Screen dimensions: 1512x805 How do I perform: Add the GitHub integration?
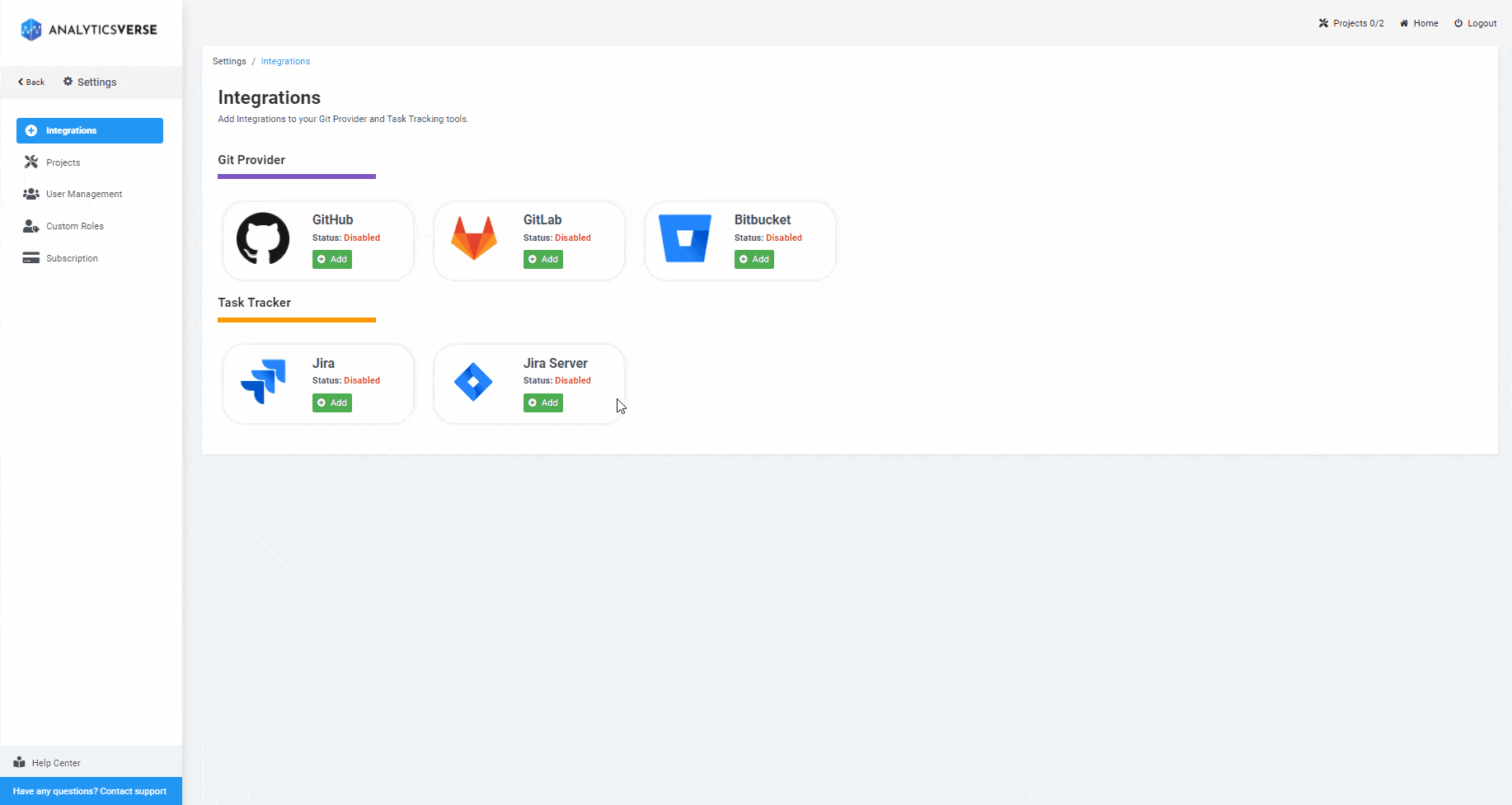(331, 259)
